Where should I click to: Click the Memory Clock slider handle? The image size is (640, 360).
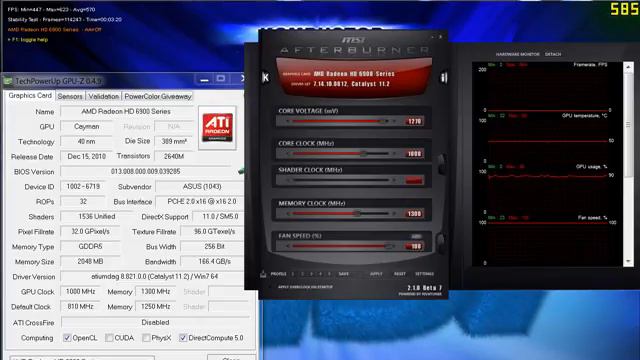click(357, 213)
